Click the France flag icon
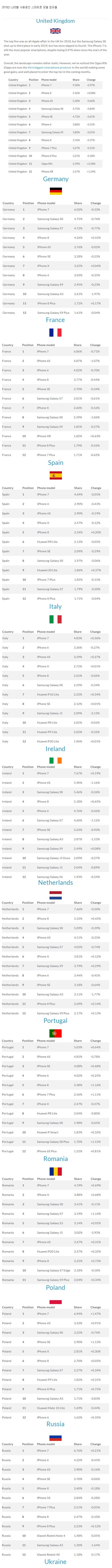The width and height of the screenshot is (112, 1568). tap(56, 332)
